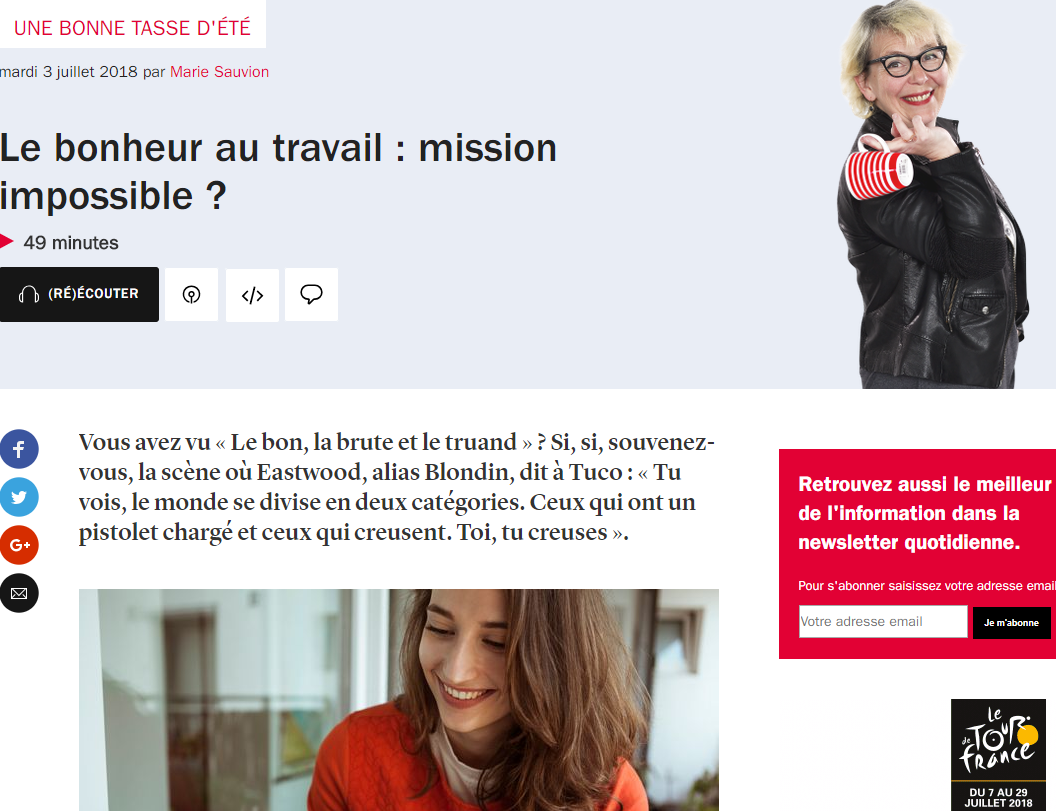Click the article title headline

278,172
